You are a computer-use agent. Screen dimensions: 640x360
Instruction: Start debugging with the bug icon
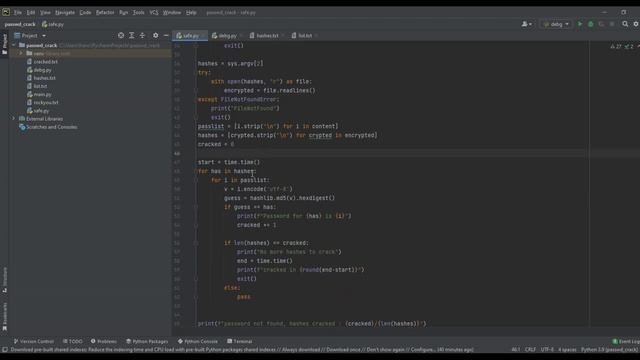point(591,24)
